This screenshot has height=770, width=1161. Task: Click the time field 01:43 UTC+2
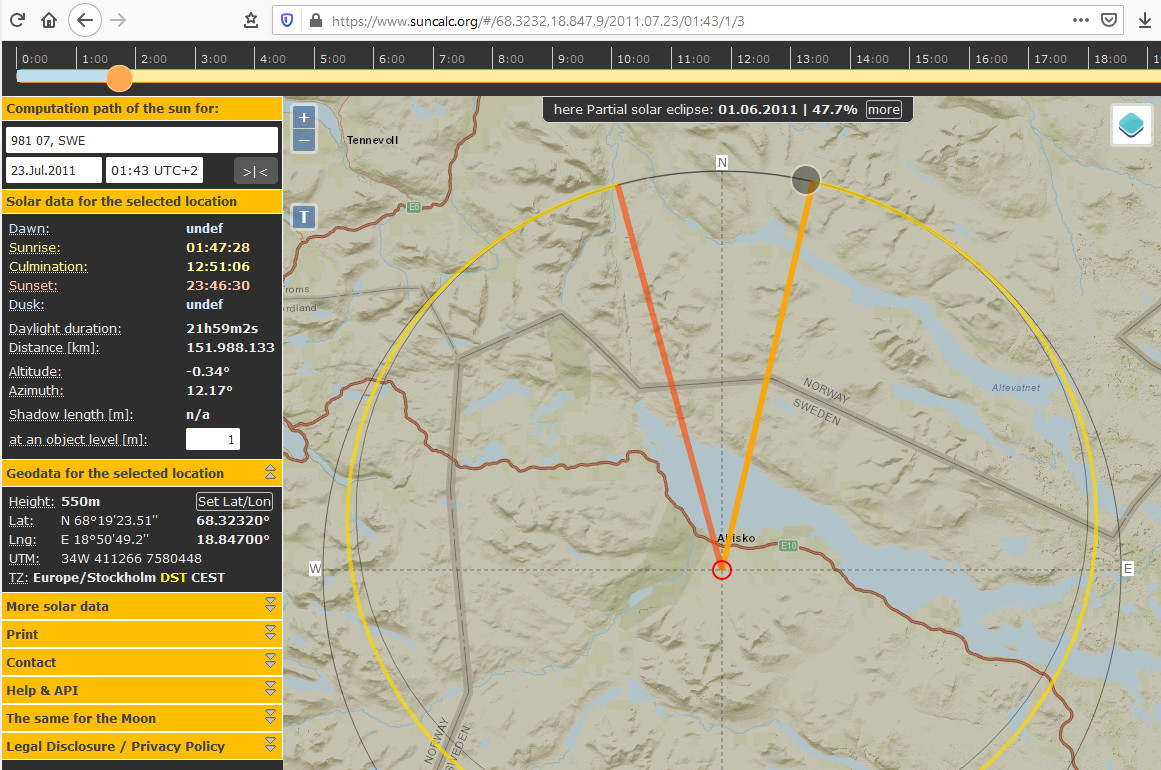tap(154, 170)
